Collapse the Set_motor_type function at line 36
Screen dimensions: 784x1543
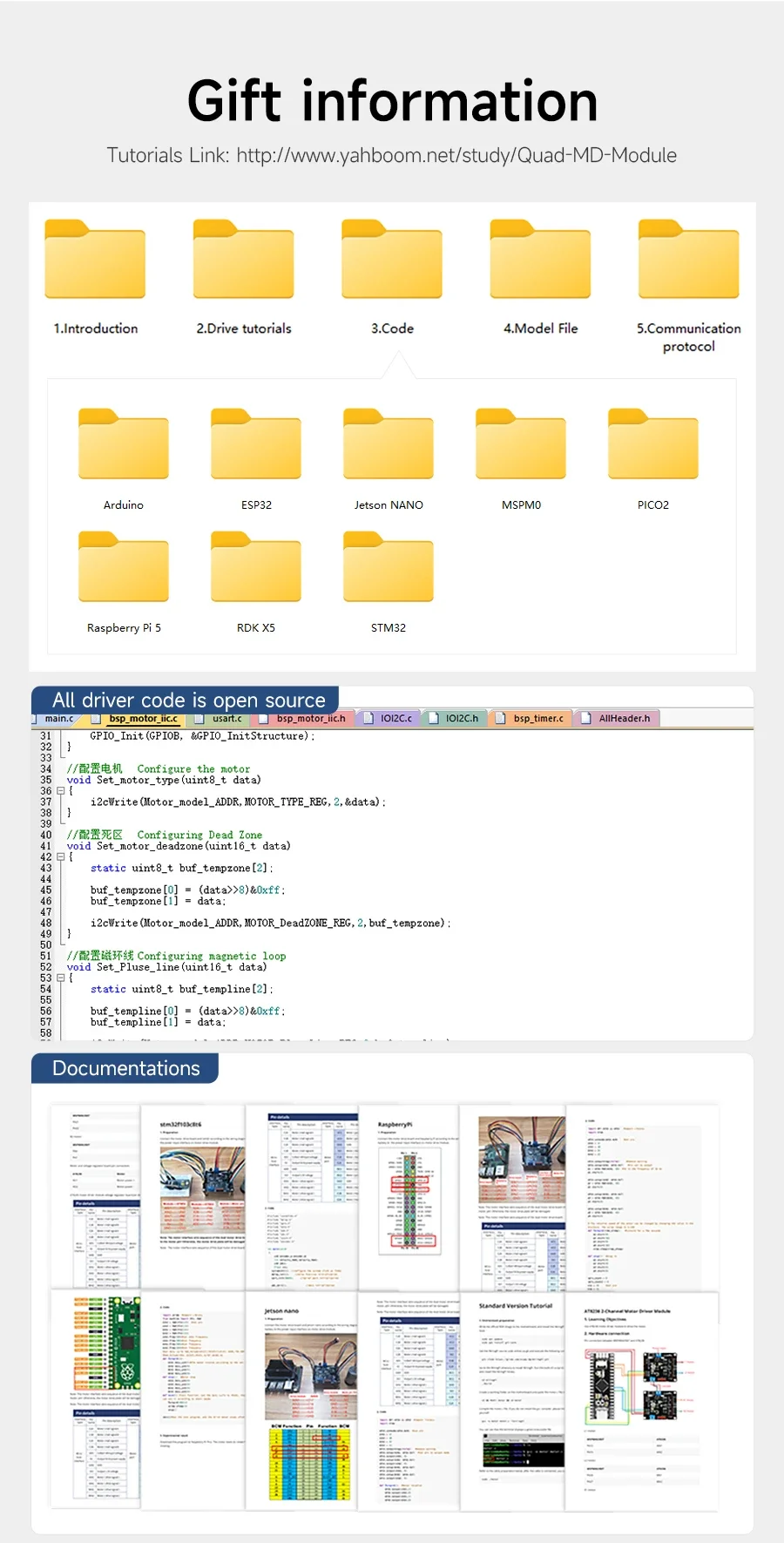[x=61, y=791]
